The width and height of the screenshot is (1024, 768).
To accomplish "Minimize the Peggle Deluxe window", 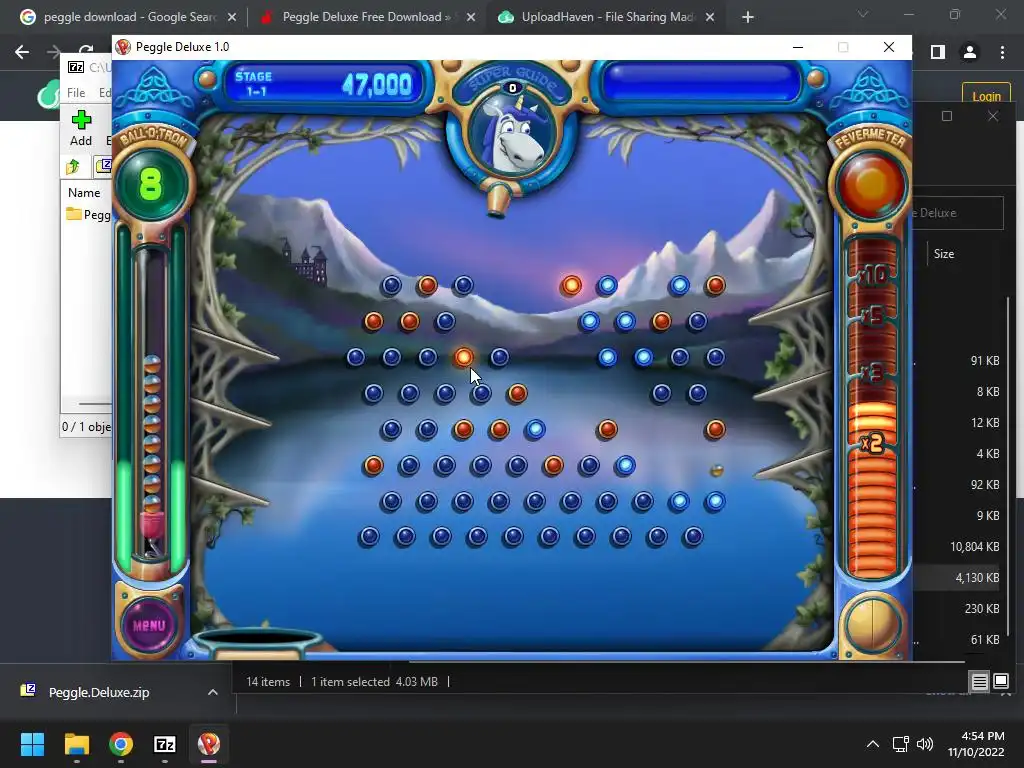I will tap(797, 47).
